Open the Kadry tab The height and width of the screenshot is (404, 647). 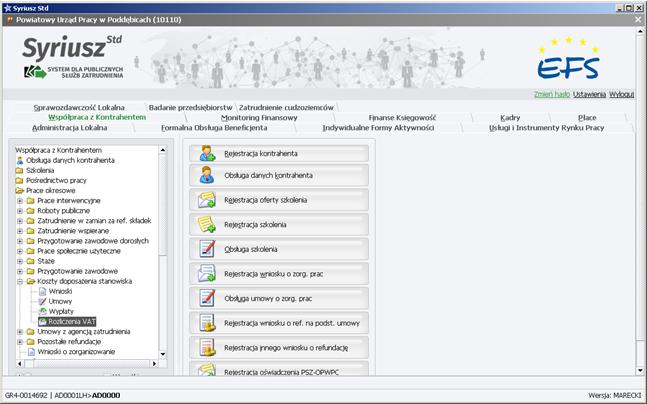pyautogui.click(x=510, y=118)
